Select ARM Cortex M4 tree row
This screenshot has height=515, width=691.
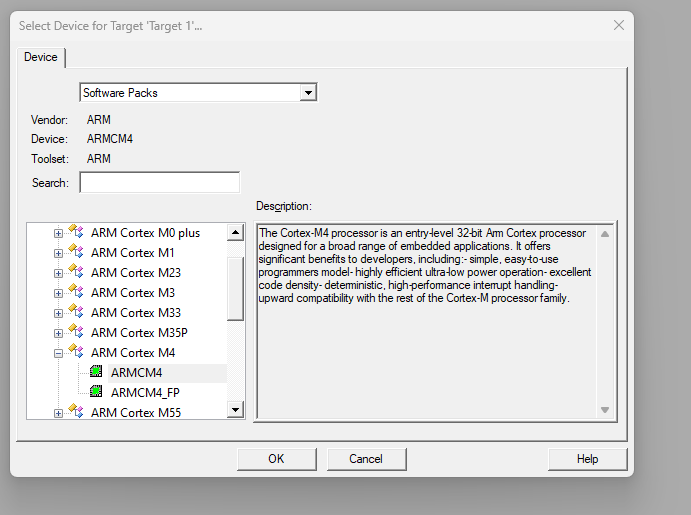133,352
